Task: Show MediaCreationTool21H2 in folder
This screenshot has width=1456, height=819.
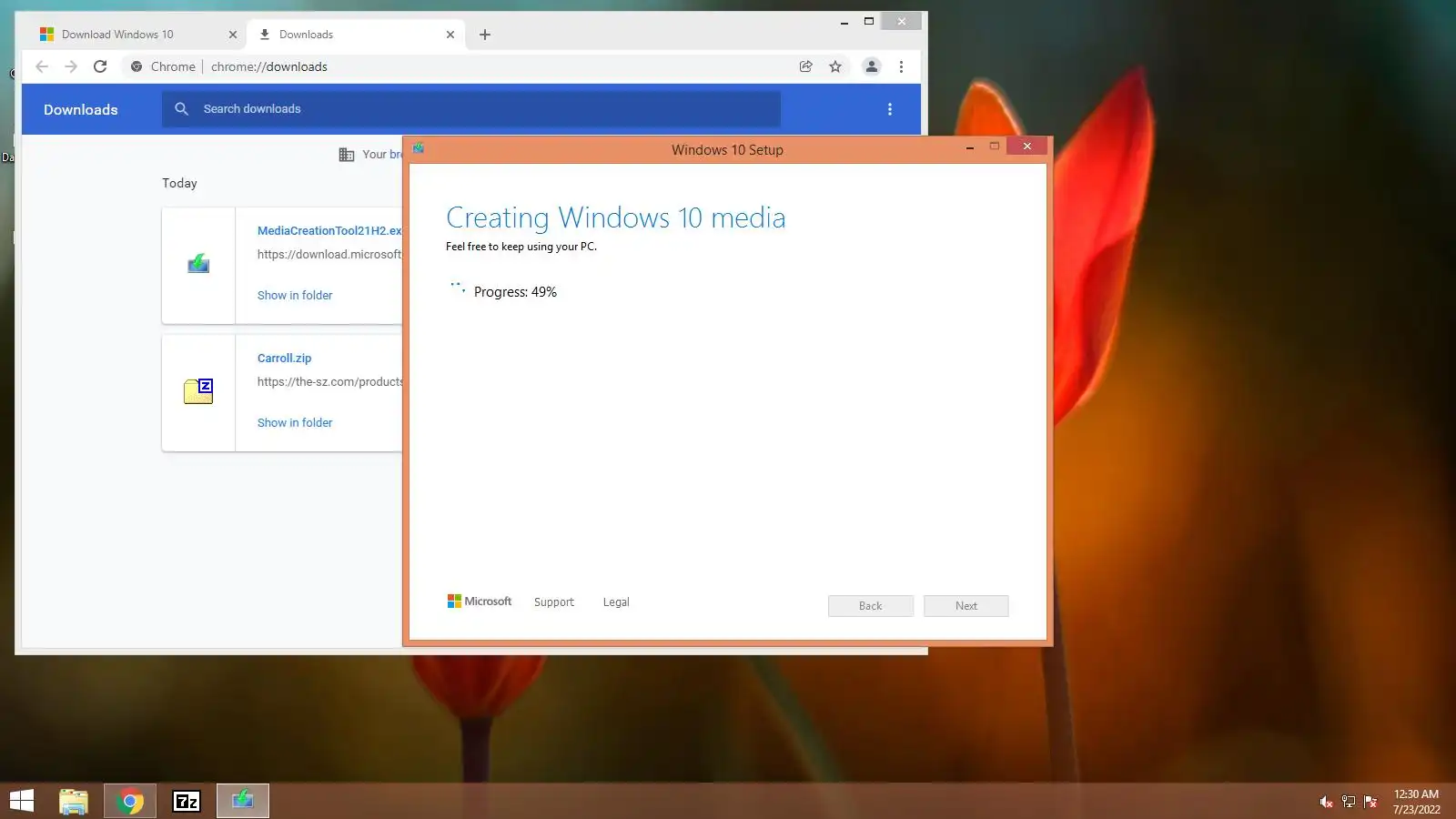Action: pos(295,296)
